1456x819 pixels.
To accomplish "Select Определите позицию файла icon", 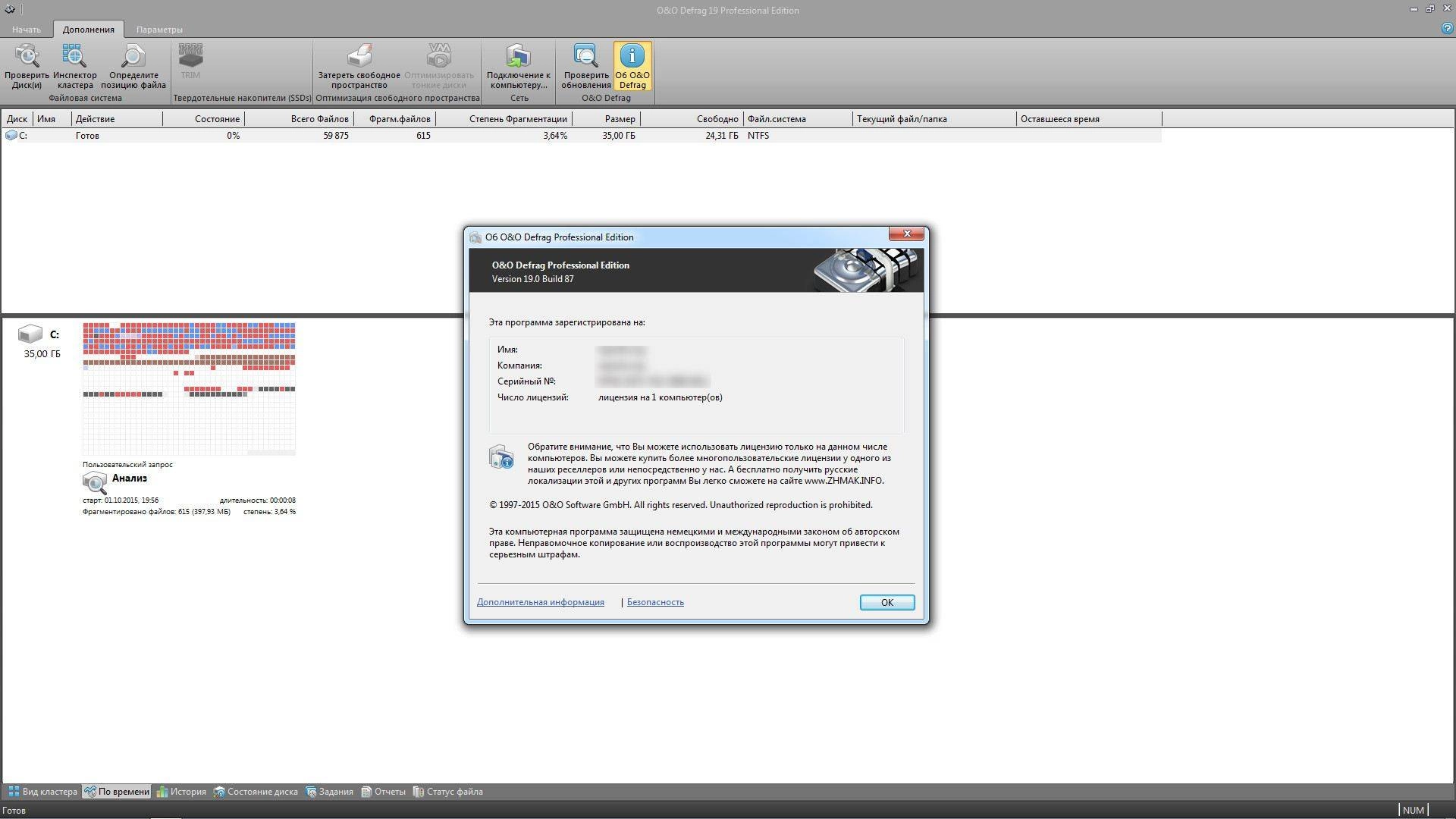I will click(x=133, y=66).
